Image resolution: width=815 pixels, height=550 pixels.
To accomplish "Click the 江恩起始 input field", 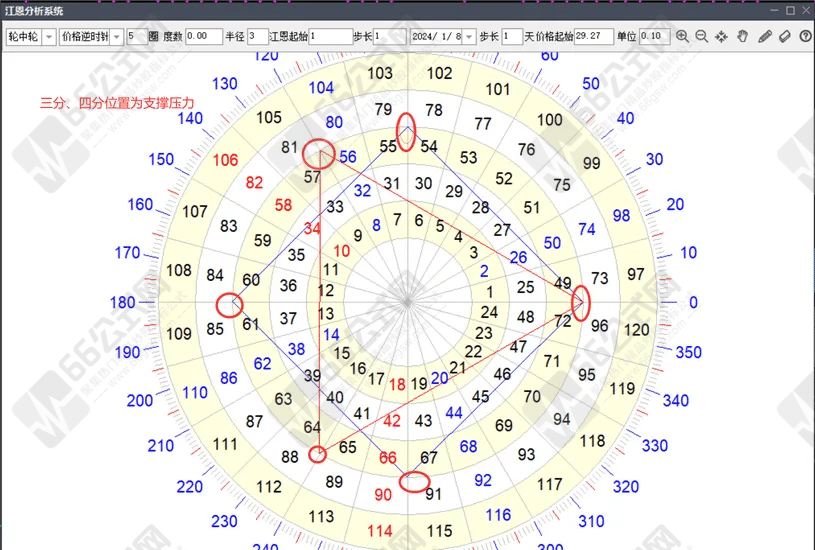I will pyautogui.click(x=331, y=36).
